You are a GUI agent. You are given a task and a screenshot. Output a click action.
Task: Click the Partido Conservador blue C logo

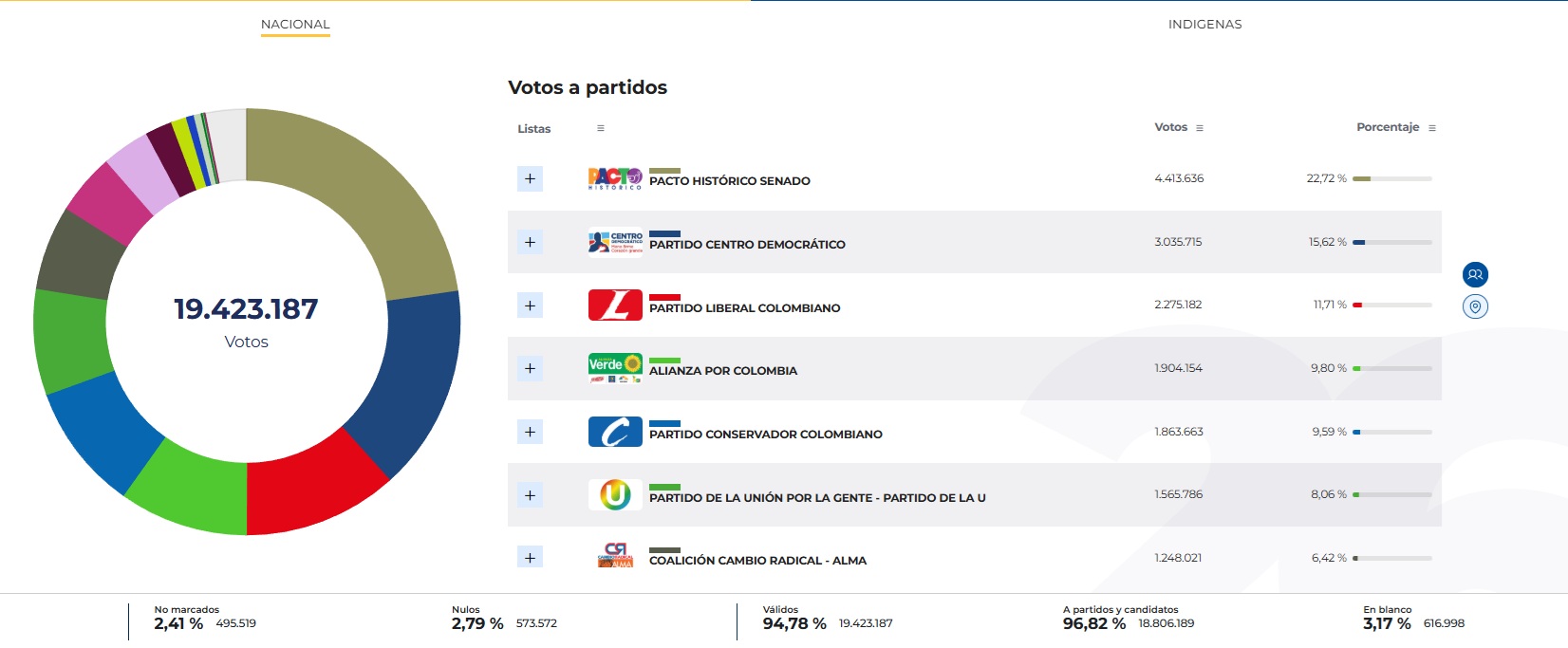(x=615, y=432)
